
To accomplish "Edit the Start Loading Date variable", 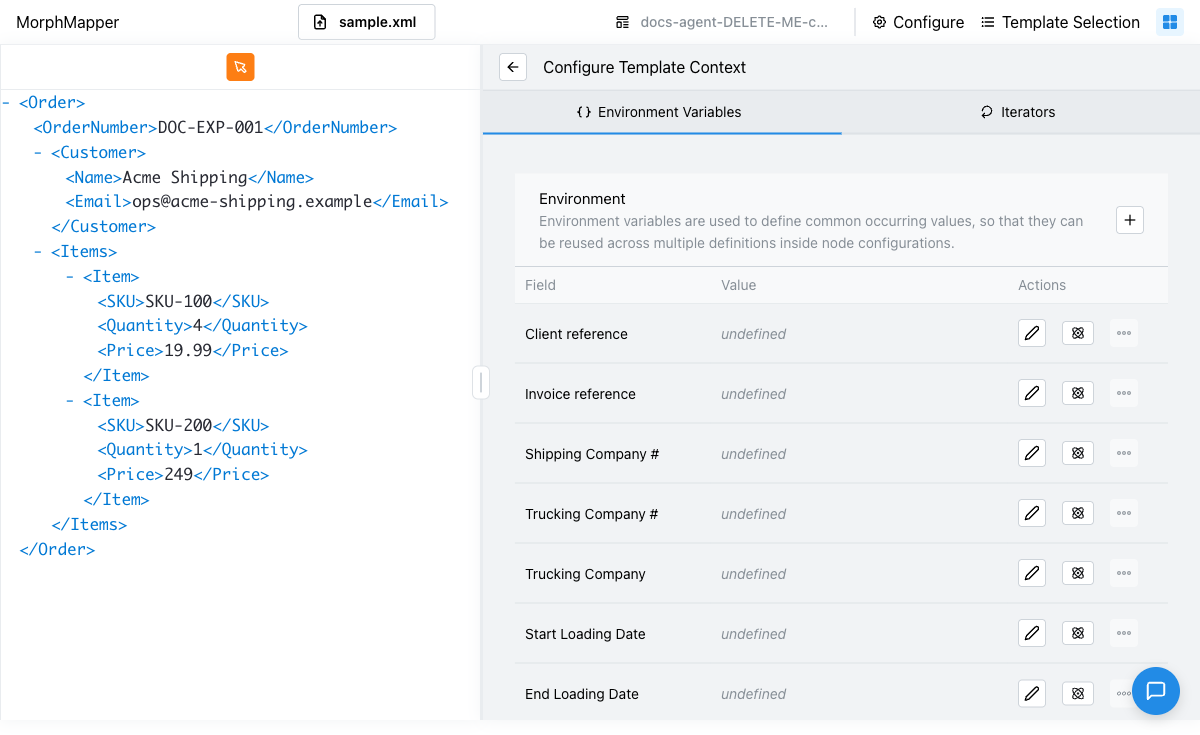I will 1032,633.
